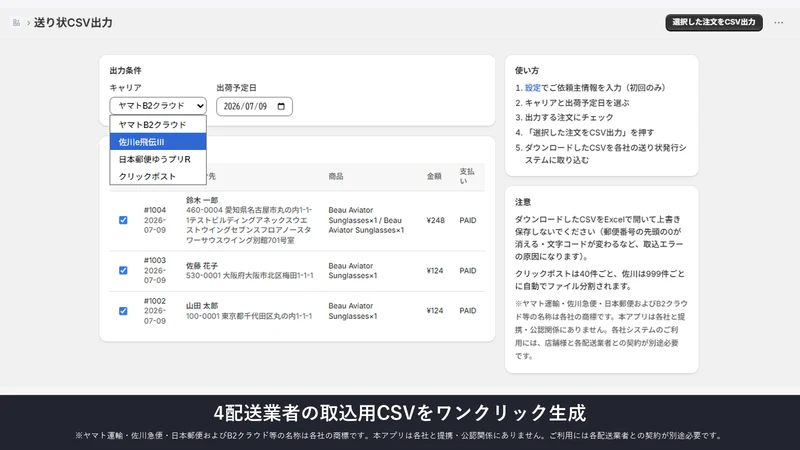The width and height of the screenshot is (800, 450).
Task: Uncheck order #1003 checkbox
Action: click(x=123, y=270)
